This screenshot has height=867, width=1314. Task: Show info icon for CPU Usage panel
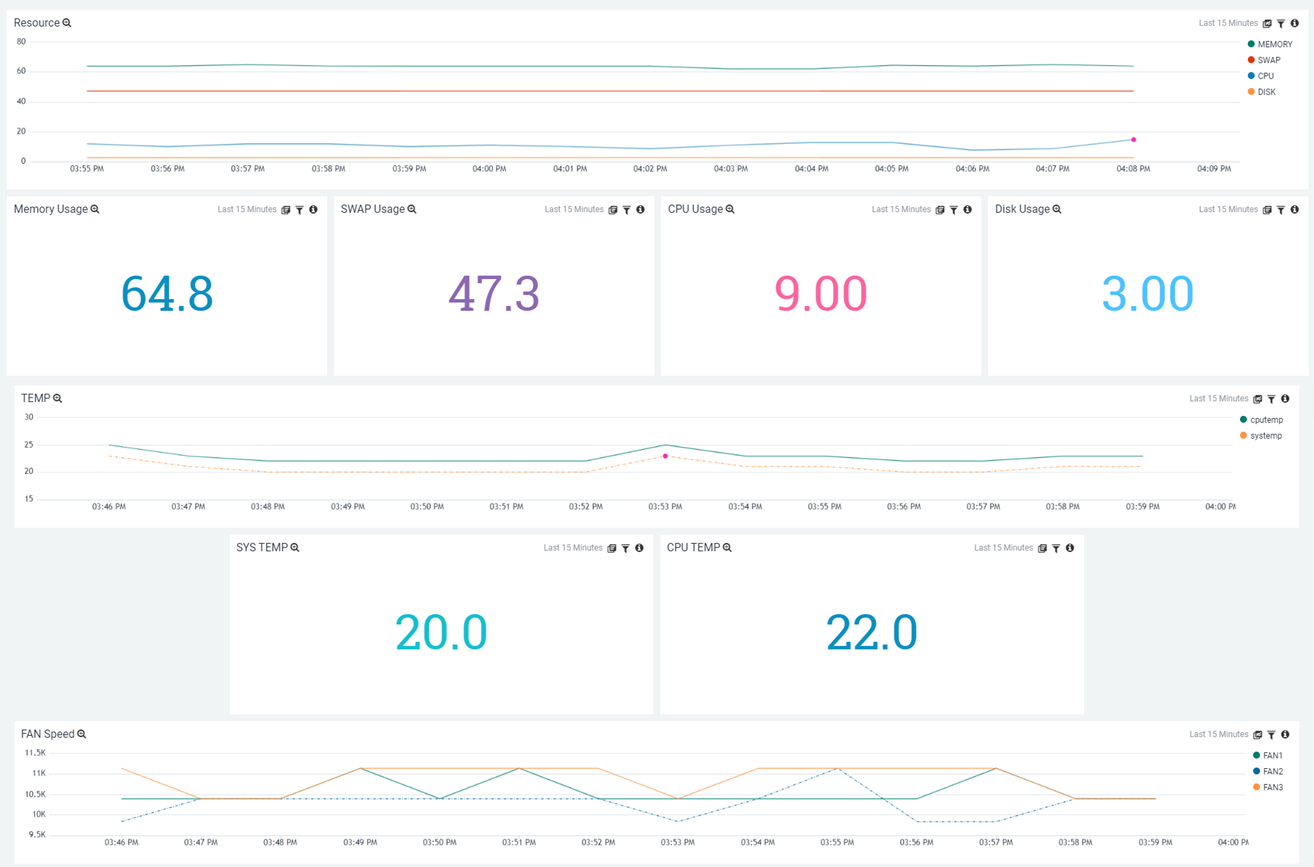[967, 210]
